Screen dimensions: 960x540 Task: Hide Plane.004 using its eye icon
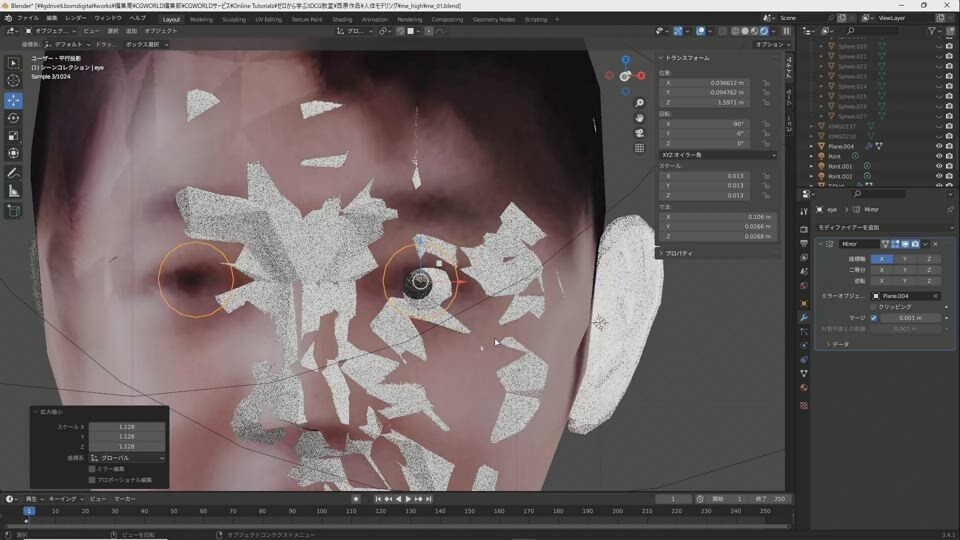(939, 146)
